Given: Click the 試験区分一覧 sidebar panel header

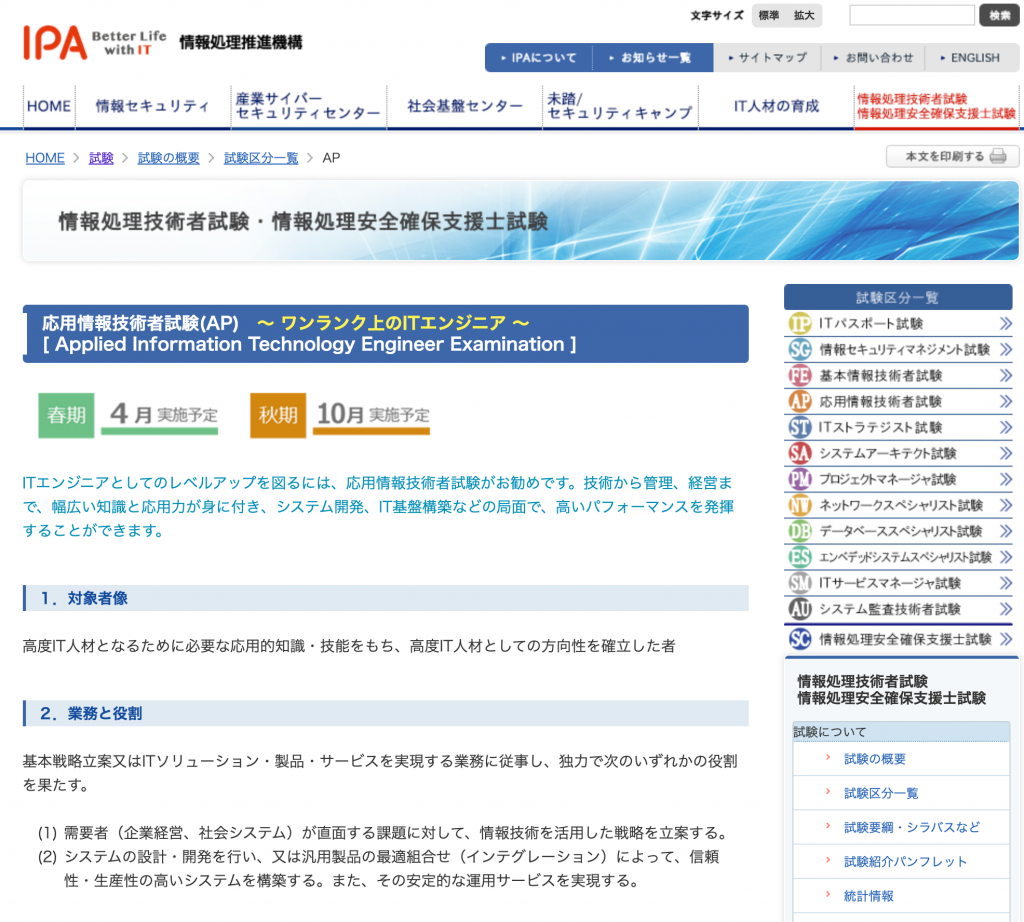Looking at the screenshot, I should pyautogui.click(x=898, y=297).
